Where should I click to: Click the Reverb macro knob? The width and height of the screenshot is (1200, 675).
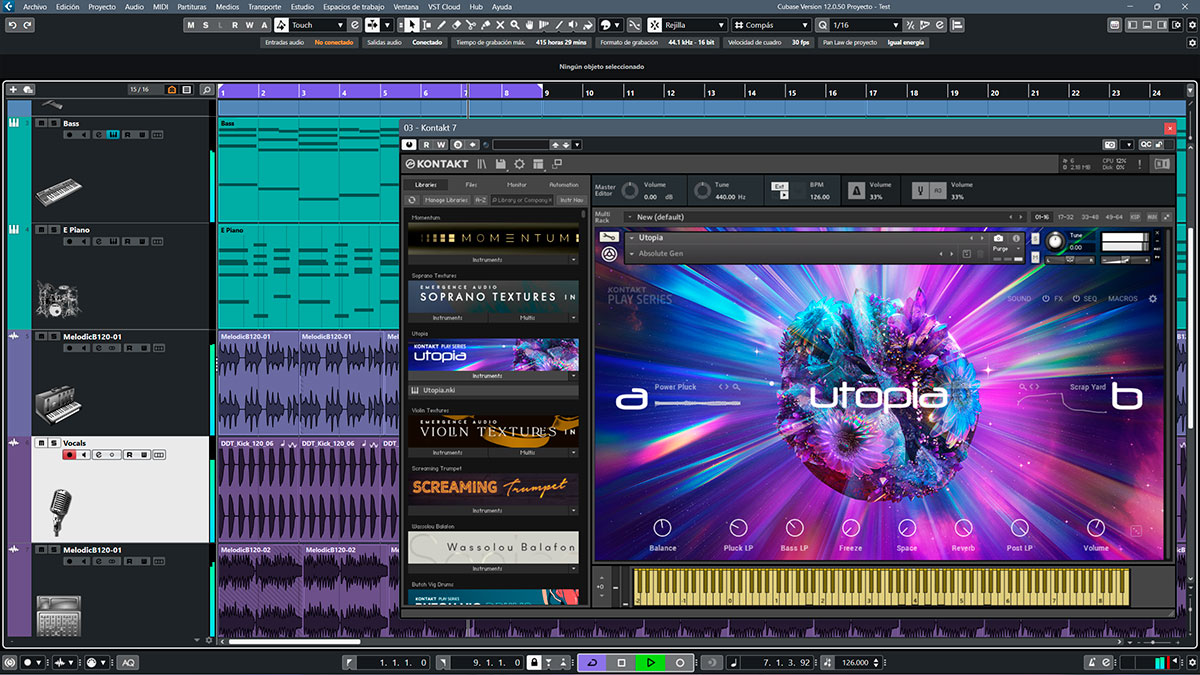(963, 527)
